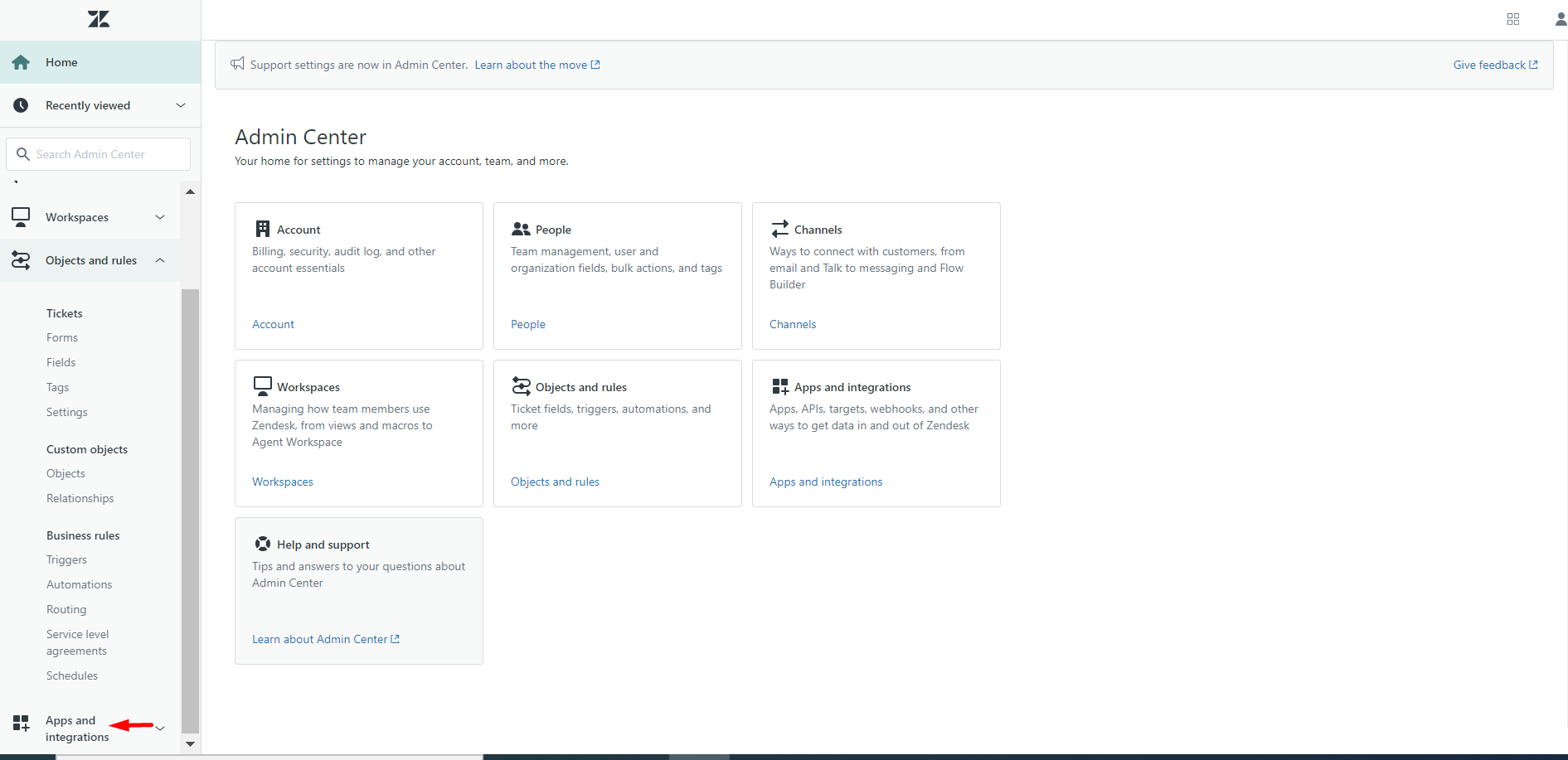
Task: Click the Zendesk logo icon
Action: point(99,19)
